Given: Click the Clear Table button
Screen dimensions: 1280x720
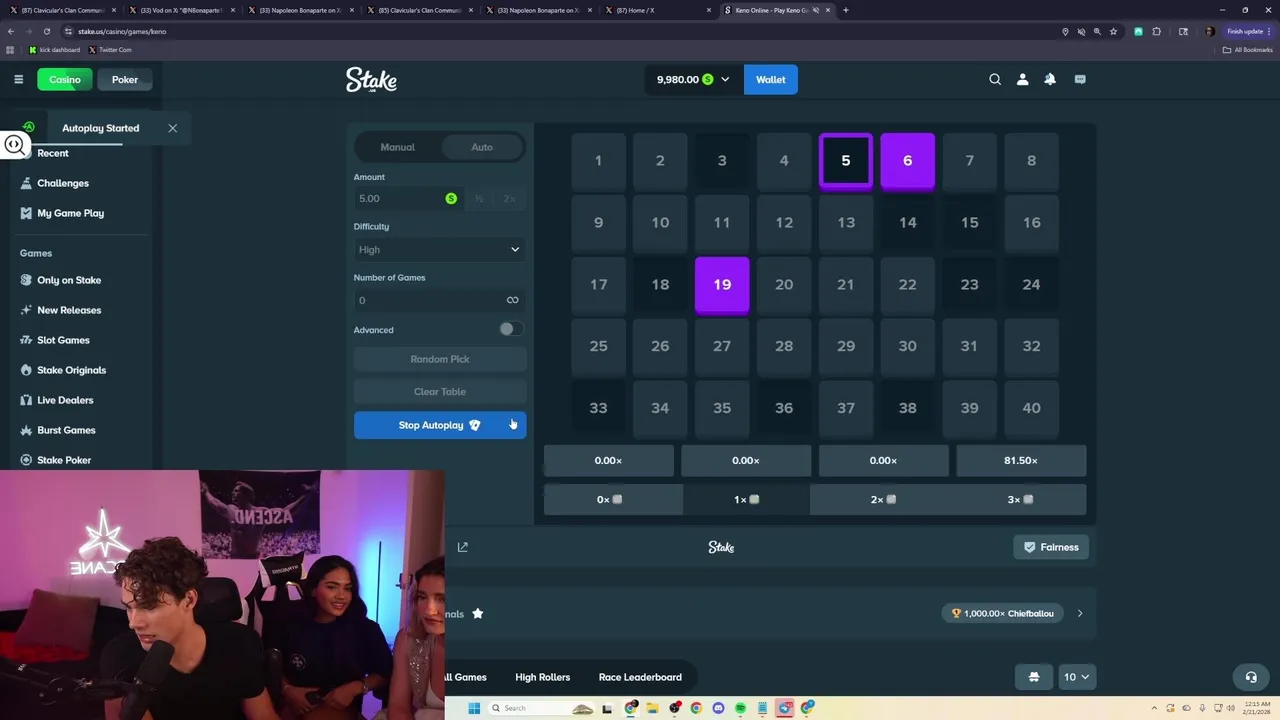Looking at the screenshot, I should 440,392.
